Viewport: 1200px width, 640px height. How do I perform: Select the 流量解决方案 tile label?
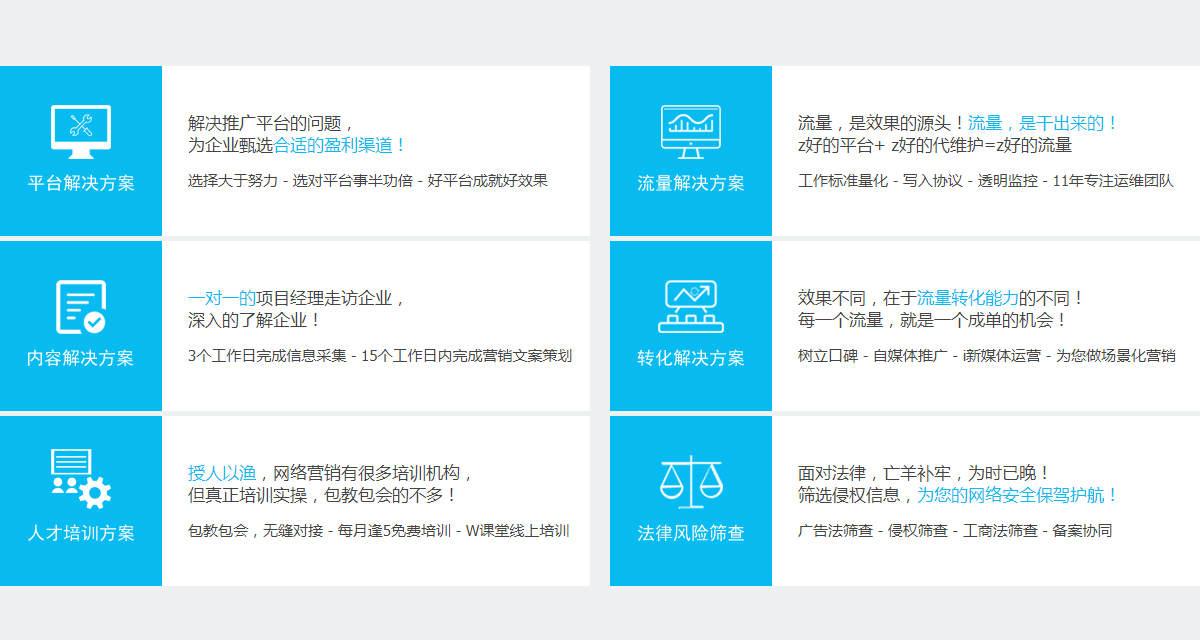[x=691, y=183]
